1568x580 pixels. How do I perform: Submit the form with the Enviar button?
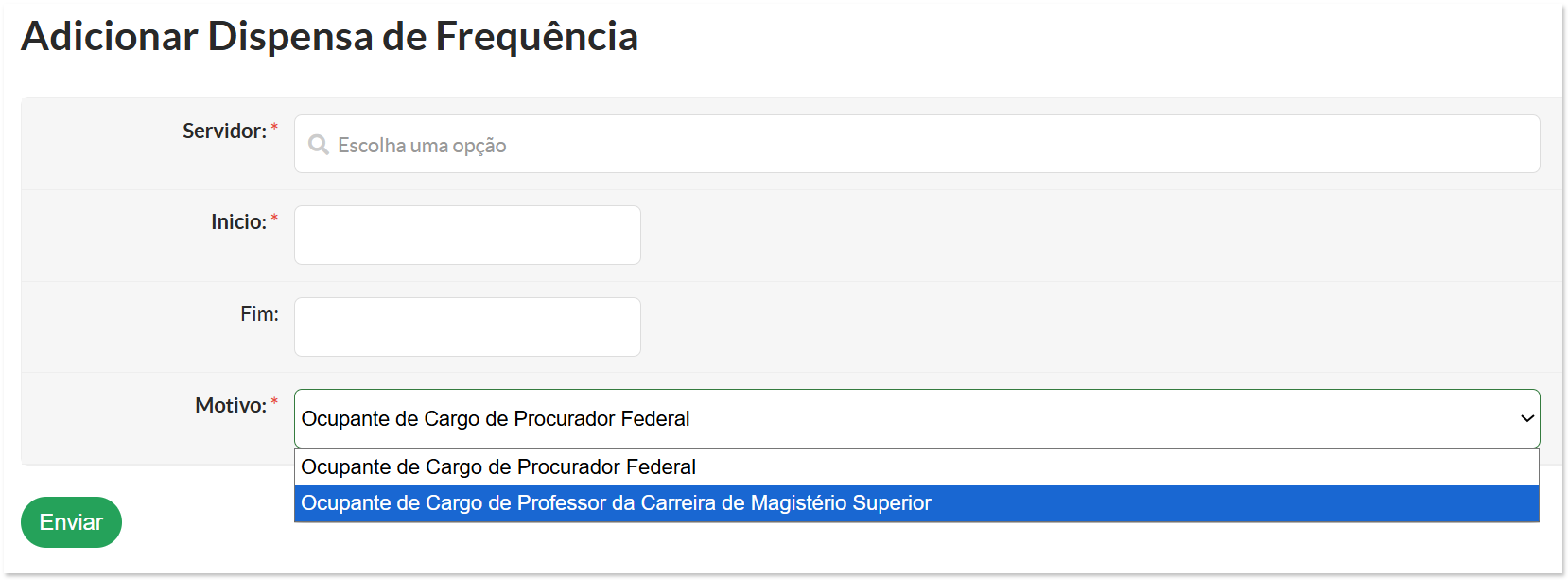[71, 522]
